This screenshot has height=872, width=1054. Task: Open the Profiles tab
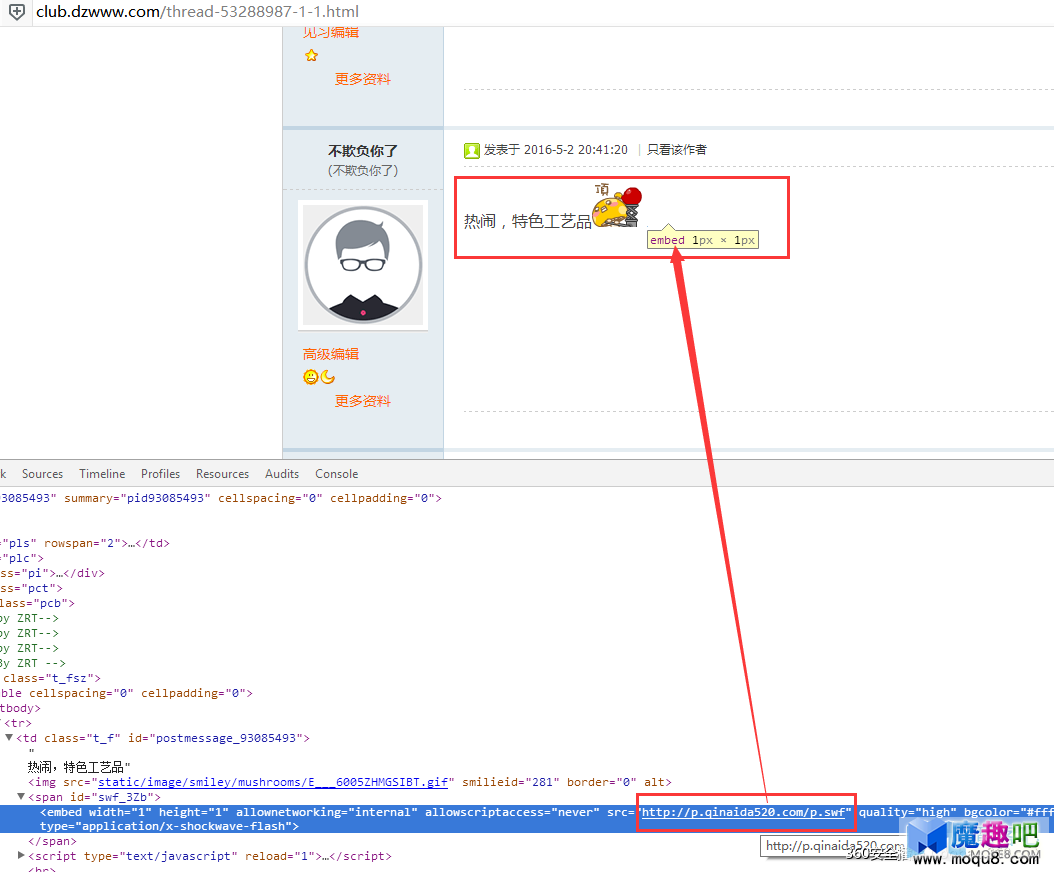[161, 473]
